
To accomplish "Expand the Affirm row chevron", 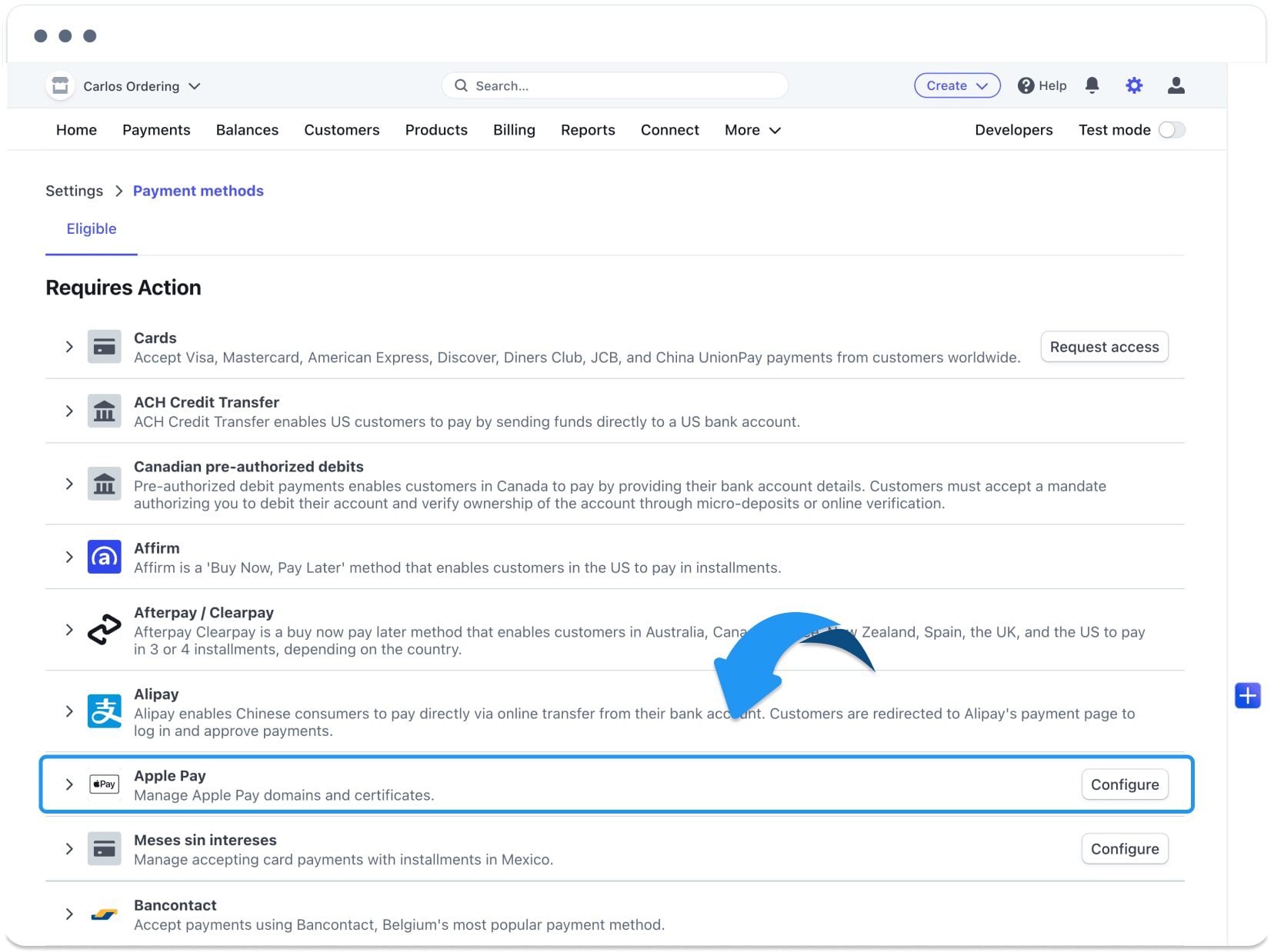I will (x=69, y=557).
